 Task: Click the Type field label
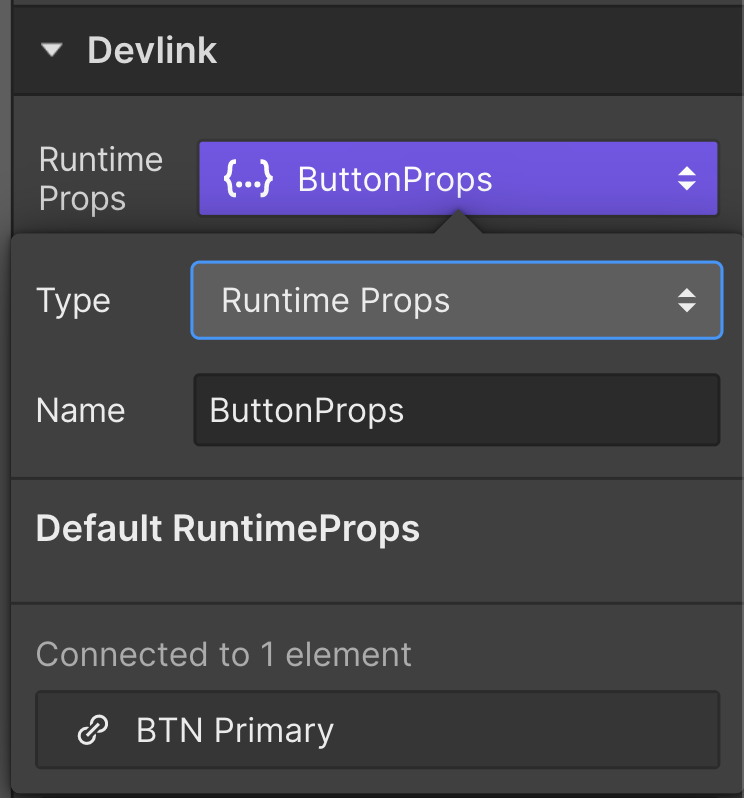pyautogui.click(x=73, y=301)
